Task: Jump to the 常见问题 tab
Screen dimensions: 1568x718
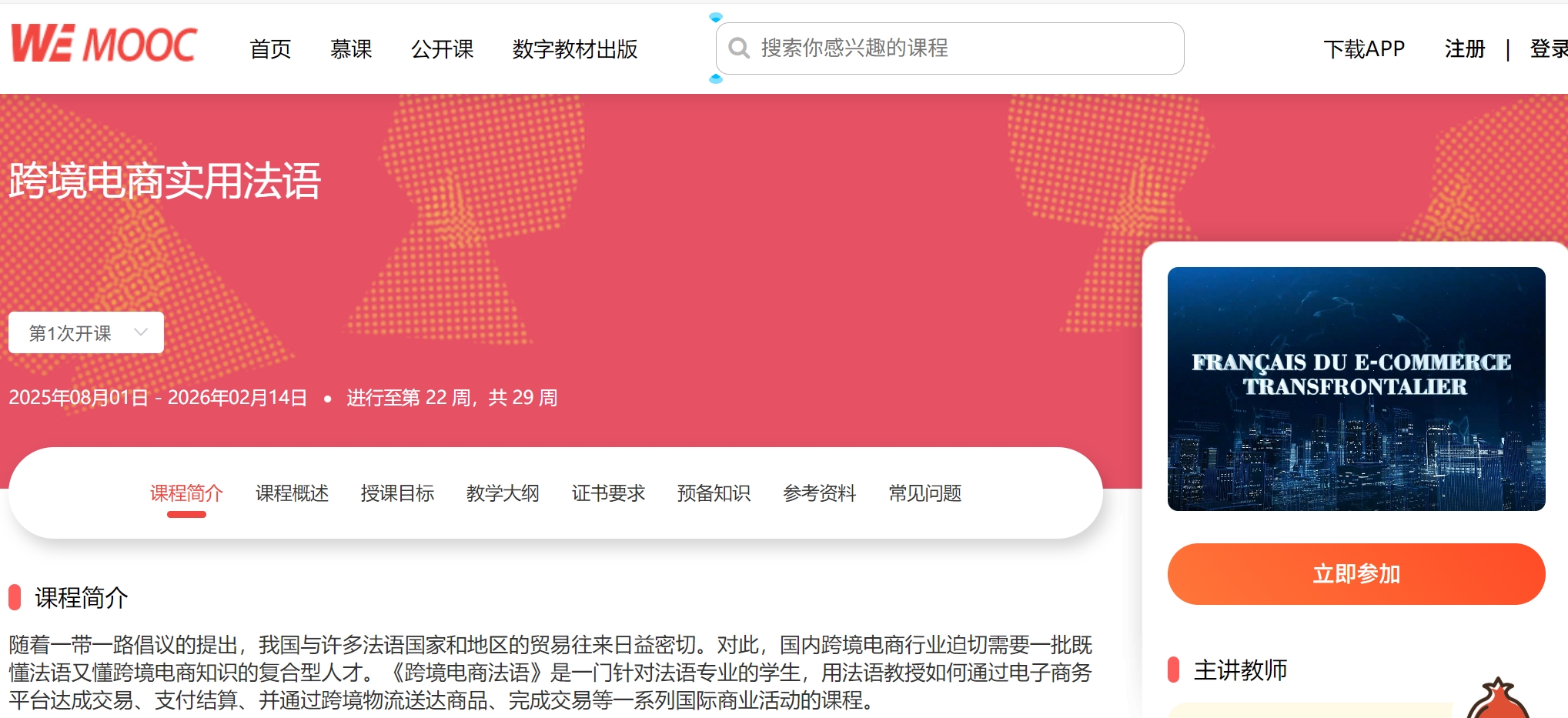Action: click(924, 493)
